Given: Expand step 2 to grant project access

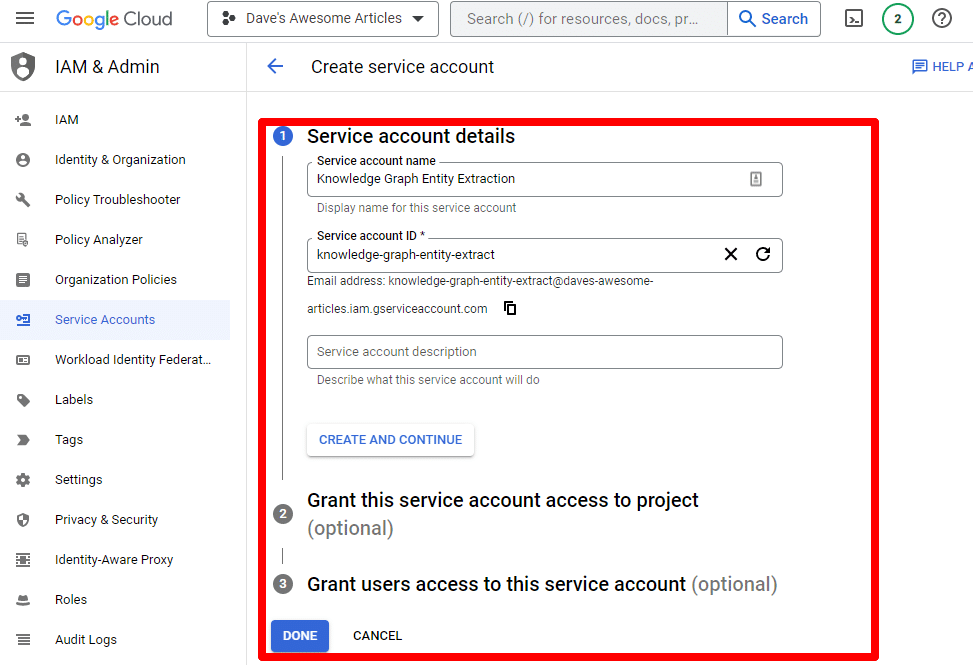Looking at the screenshot, I should [x=503, y=500].
